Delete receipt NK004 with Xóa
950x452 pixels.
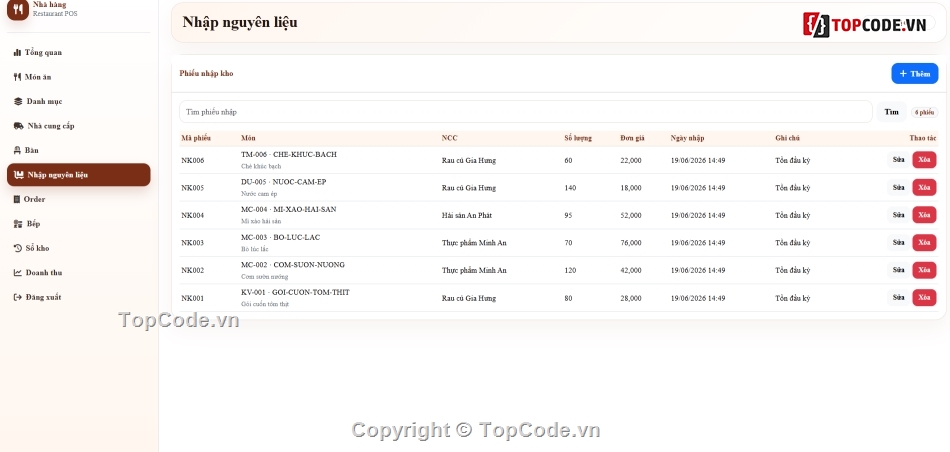tap(924, 214)
